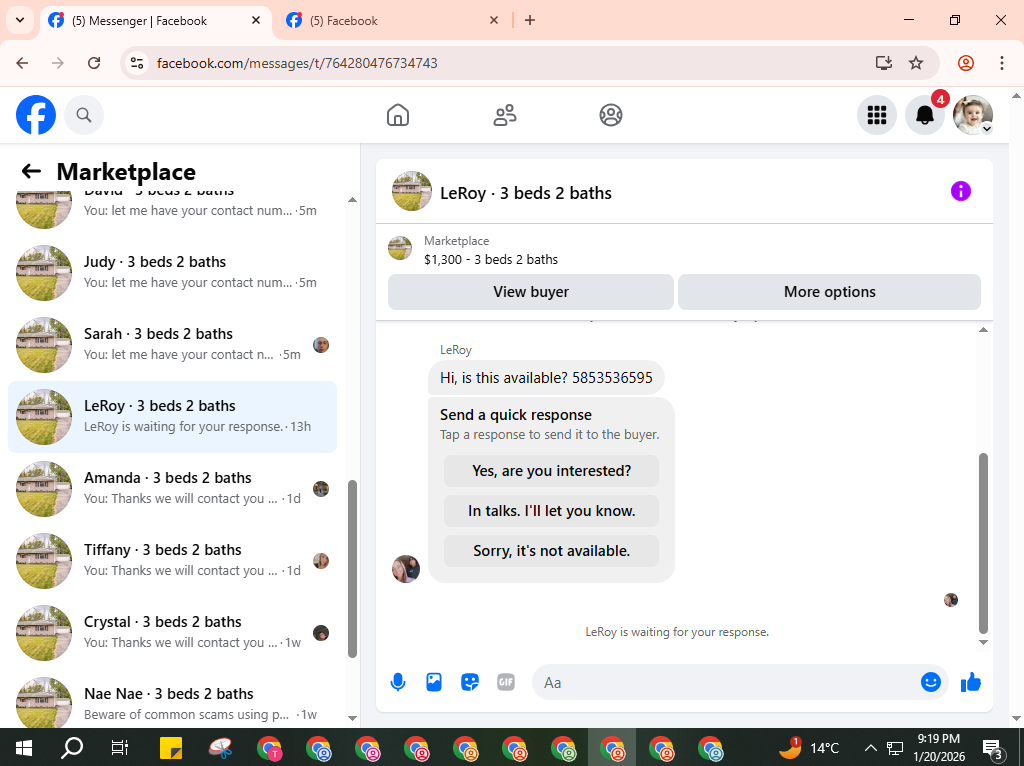
Task: Bookmark this page with the star
Action: click(x=916, y=63)
